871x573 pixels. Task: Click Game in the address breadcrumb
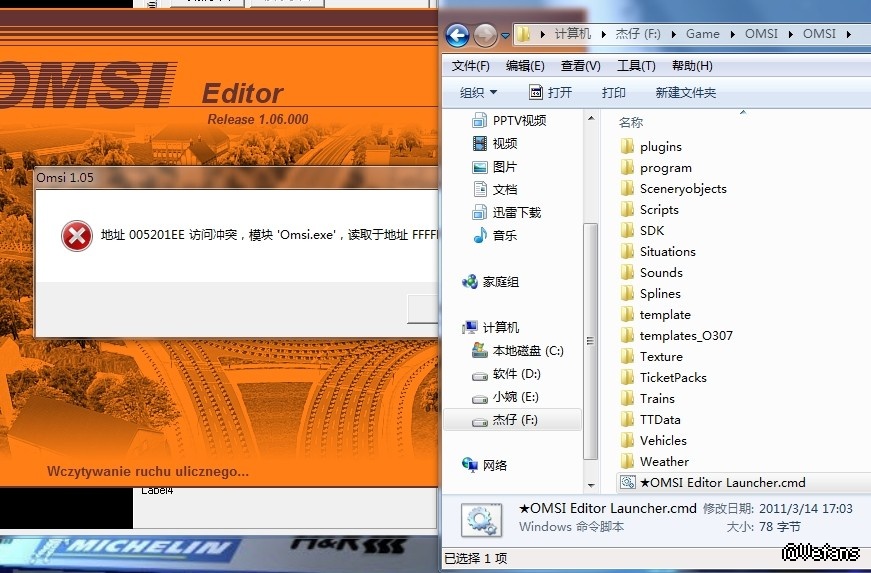click(702, 34)
